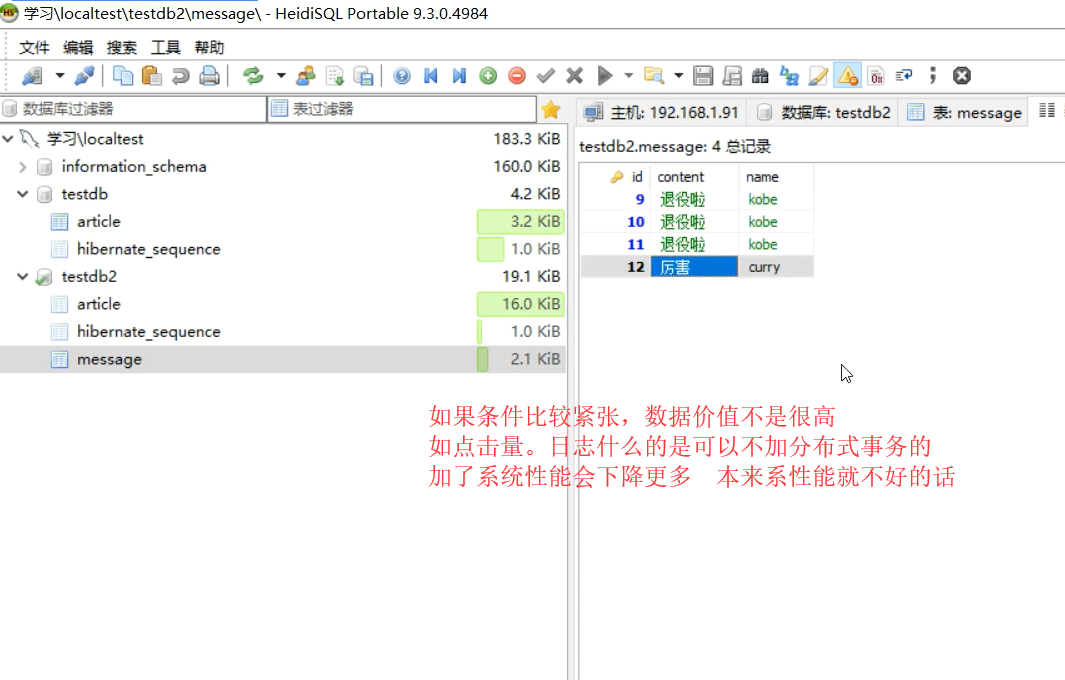Image resolution: width=1065 pixels, height=680 pixels.
Task: Collapse the 学习\localtest session node
Action: (7, 139)
